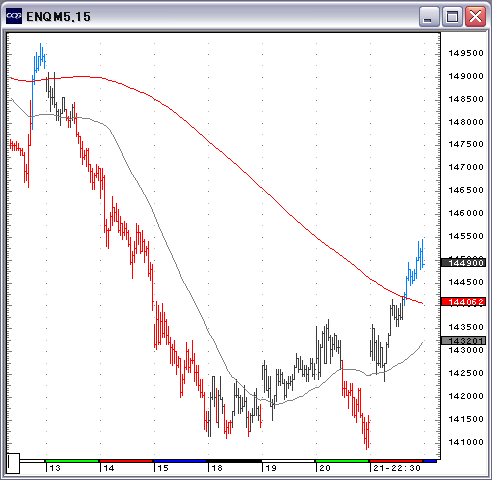492x480 pixels.
Task: Click the 145500 price axis label
Action: tap(466, 236)
